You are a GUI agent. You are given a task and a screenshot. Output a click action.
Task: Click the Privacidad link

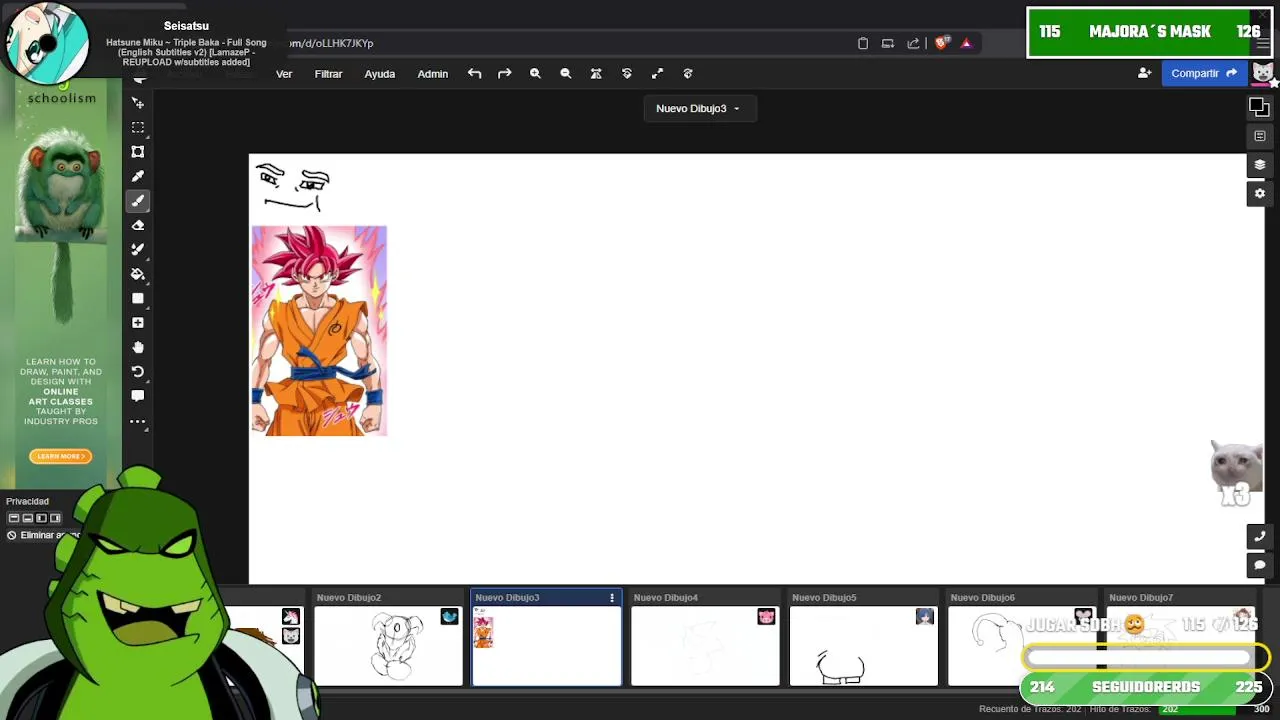pyautogui.click(x=27, y=501)
